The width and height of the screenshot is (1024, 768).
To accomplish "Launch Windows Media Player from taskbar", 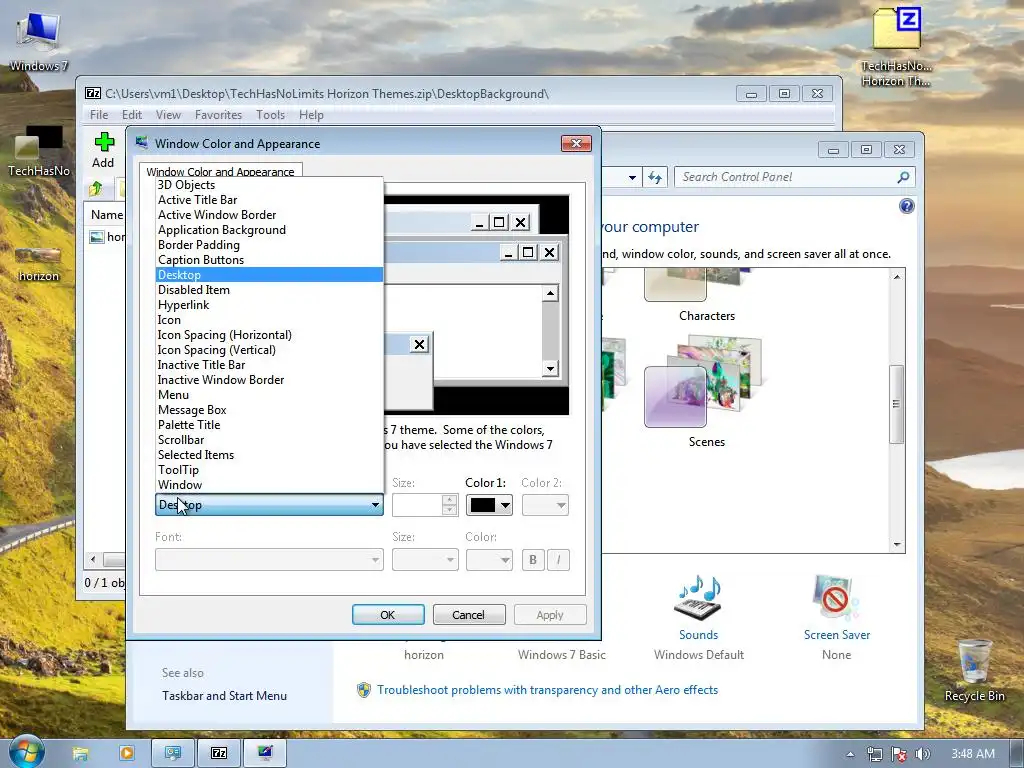I will click(x=127, y=753).
